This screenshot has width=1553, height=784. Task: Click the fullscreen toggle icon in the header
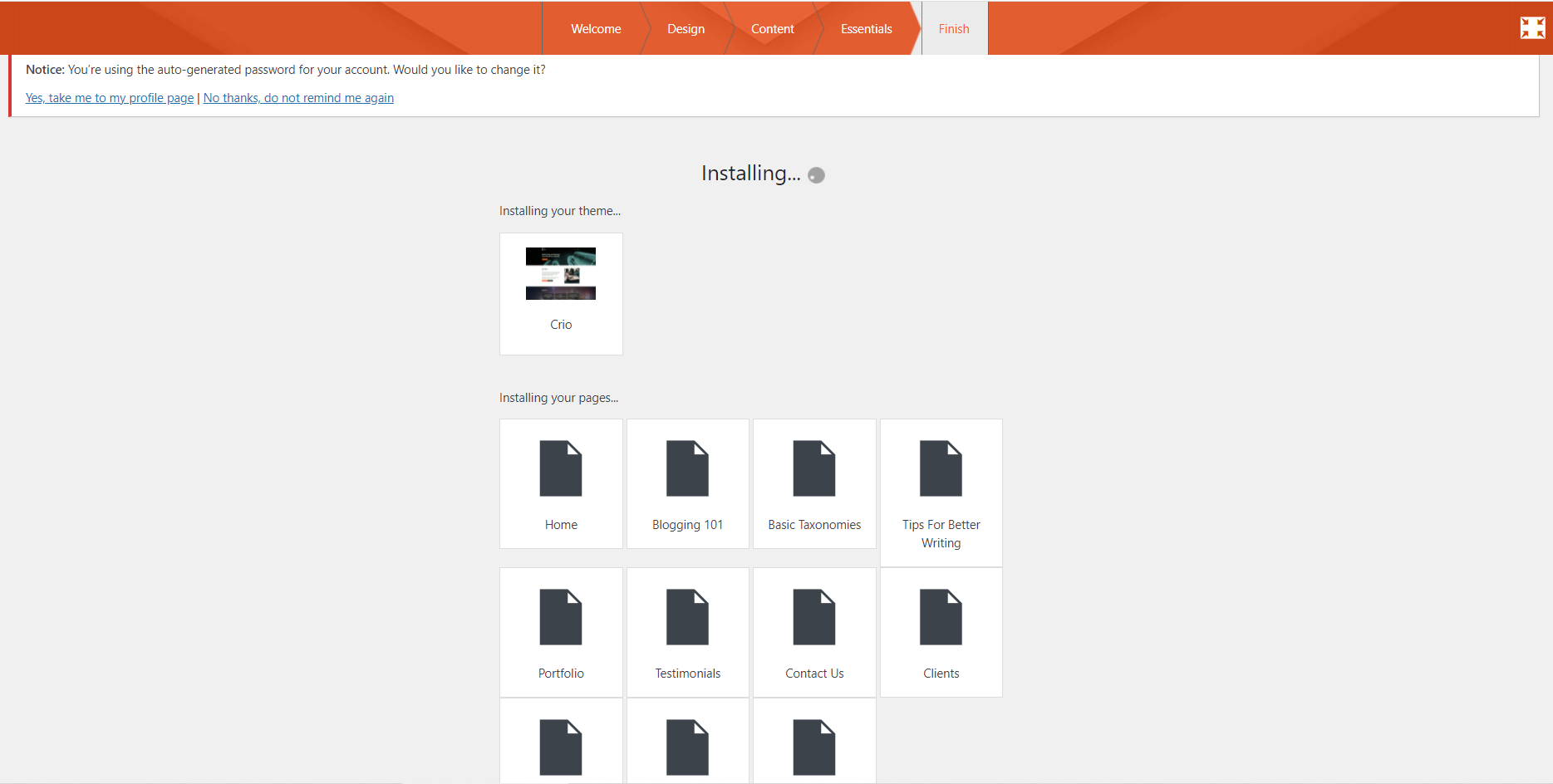point(1532,27)
